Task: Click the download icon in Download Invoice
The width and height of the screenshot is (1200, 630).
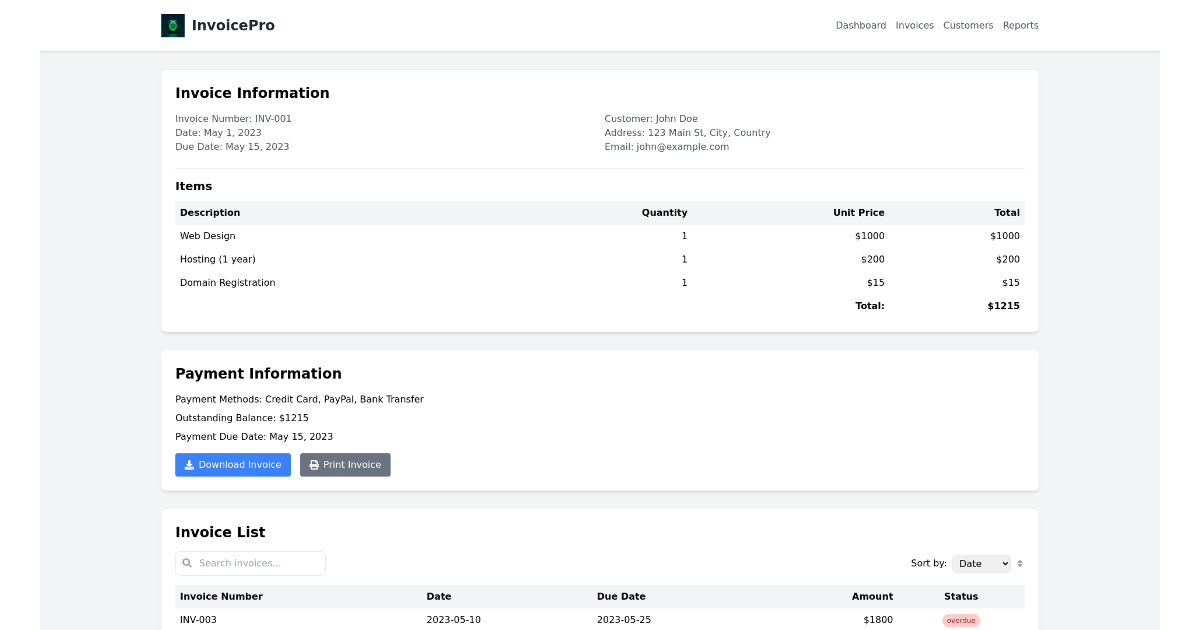Action: coord(189,465)
